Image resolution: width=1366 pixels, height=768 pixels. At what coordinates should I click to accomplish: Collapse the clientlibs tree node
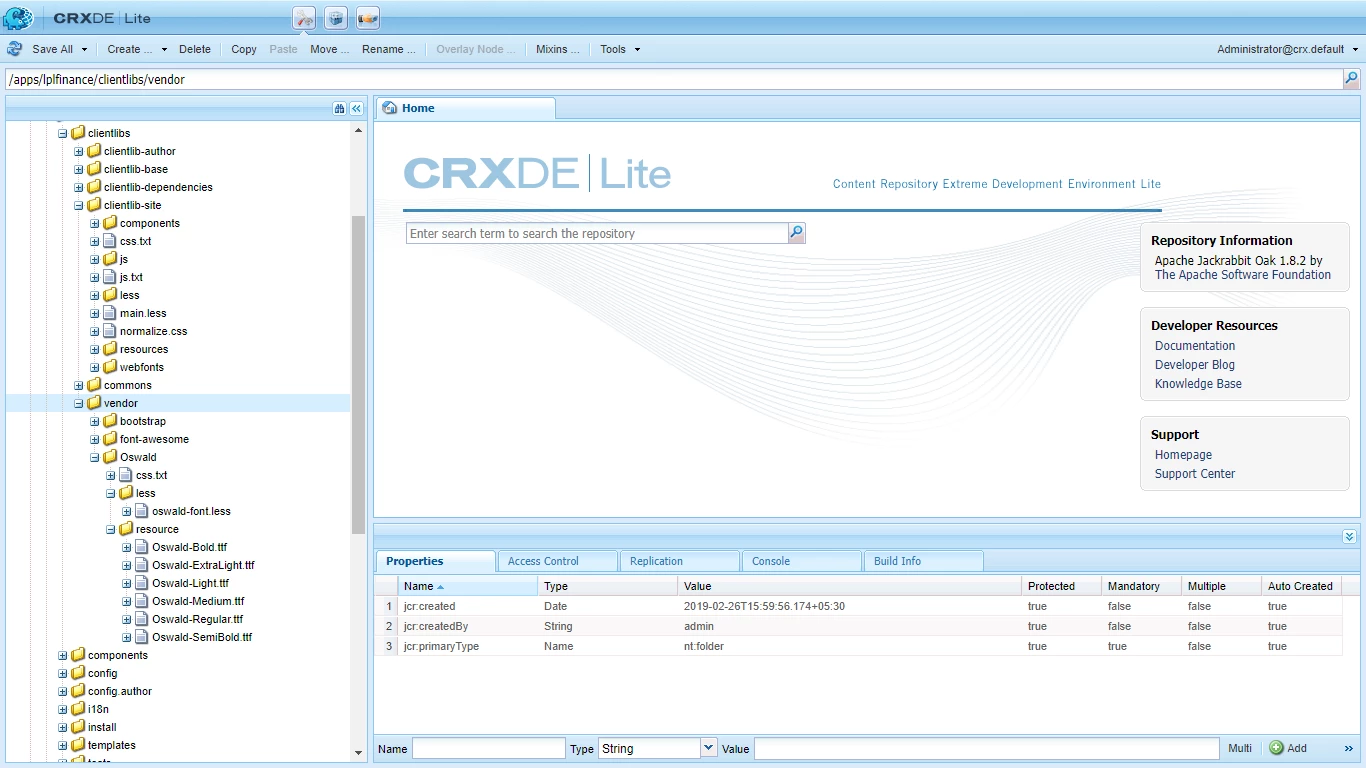63,133
